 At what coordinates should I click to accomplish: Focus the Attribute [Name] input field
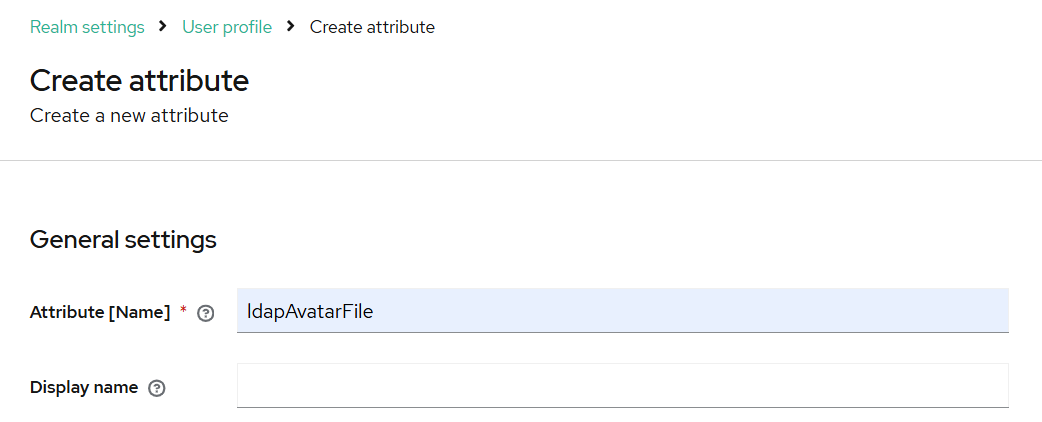click(x=622, y=311)
